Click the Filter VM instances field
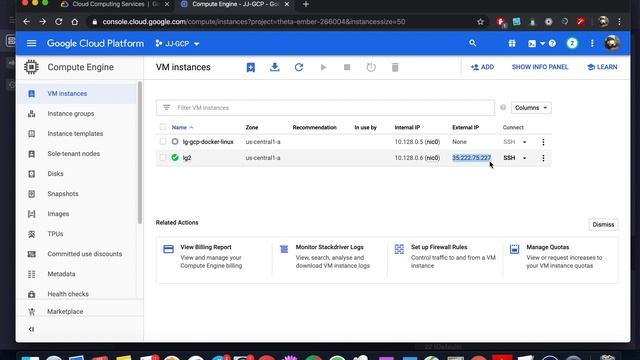The image size is (640, 360). coord(325,108)
